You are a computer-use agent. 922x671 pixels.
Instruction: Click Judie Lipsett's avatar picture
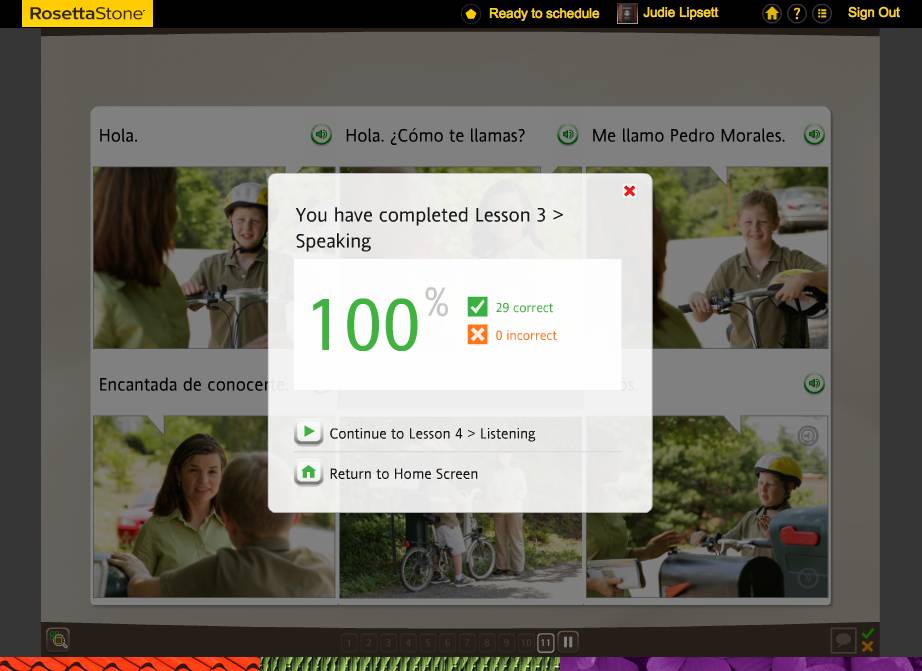[x=627, y=14]
